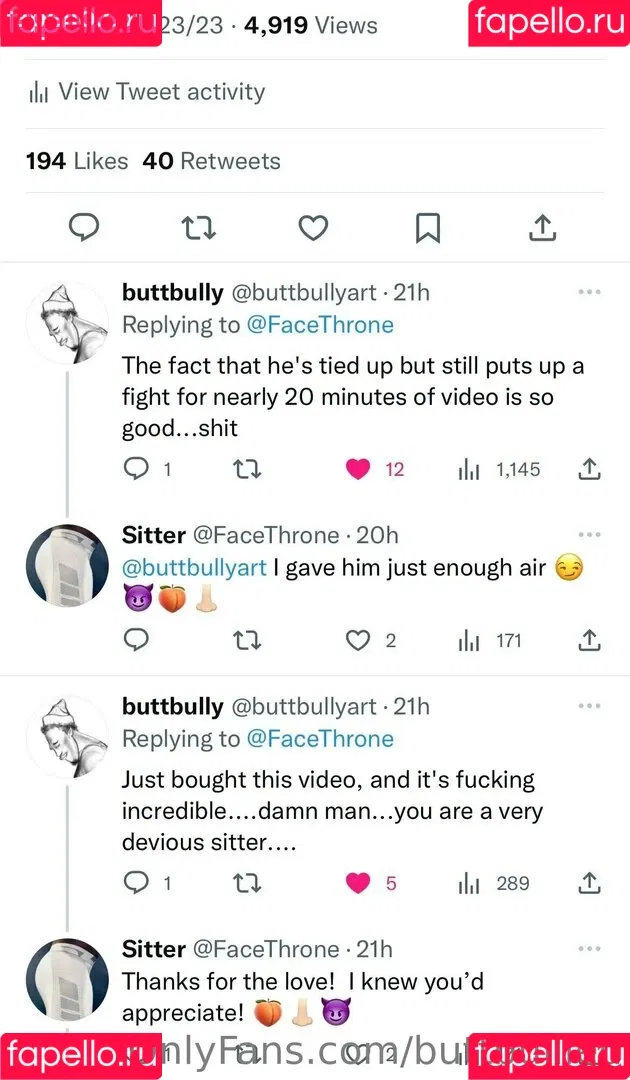Image resolution: width=630 pixels, height=1080 pixels.
Task: Like the main tweet with heart icon
Action: [313, 228]
